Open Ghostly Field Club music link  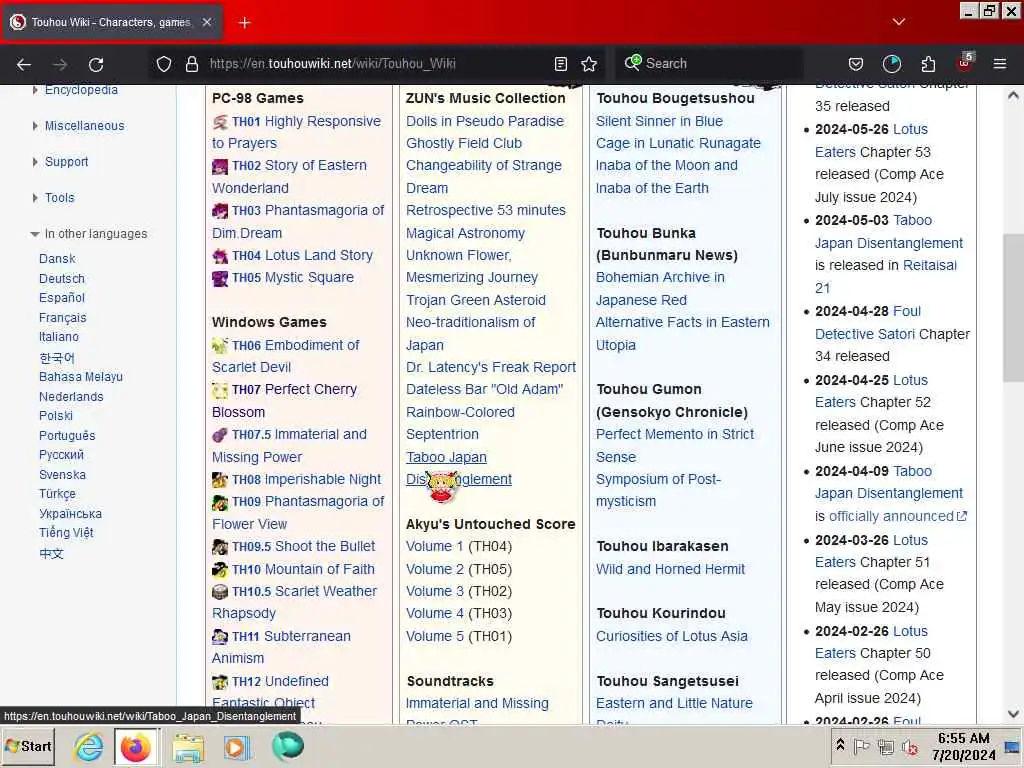(x=464, y=144)
